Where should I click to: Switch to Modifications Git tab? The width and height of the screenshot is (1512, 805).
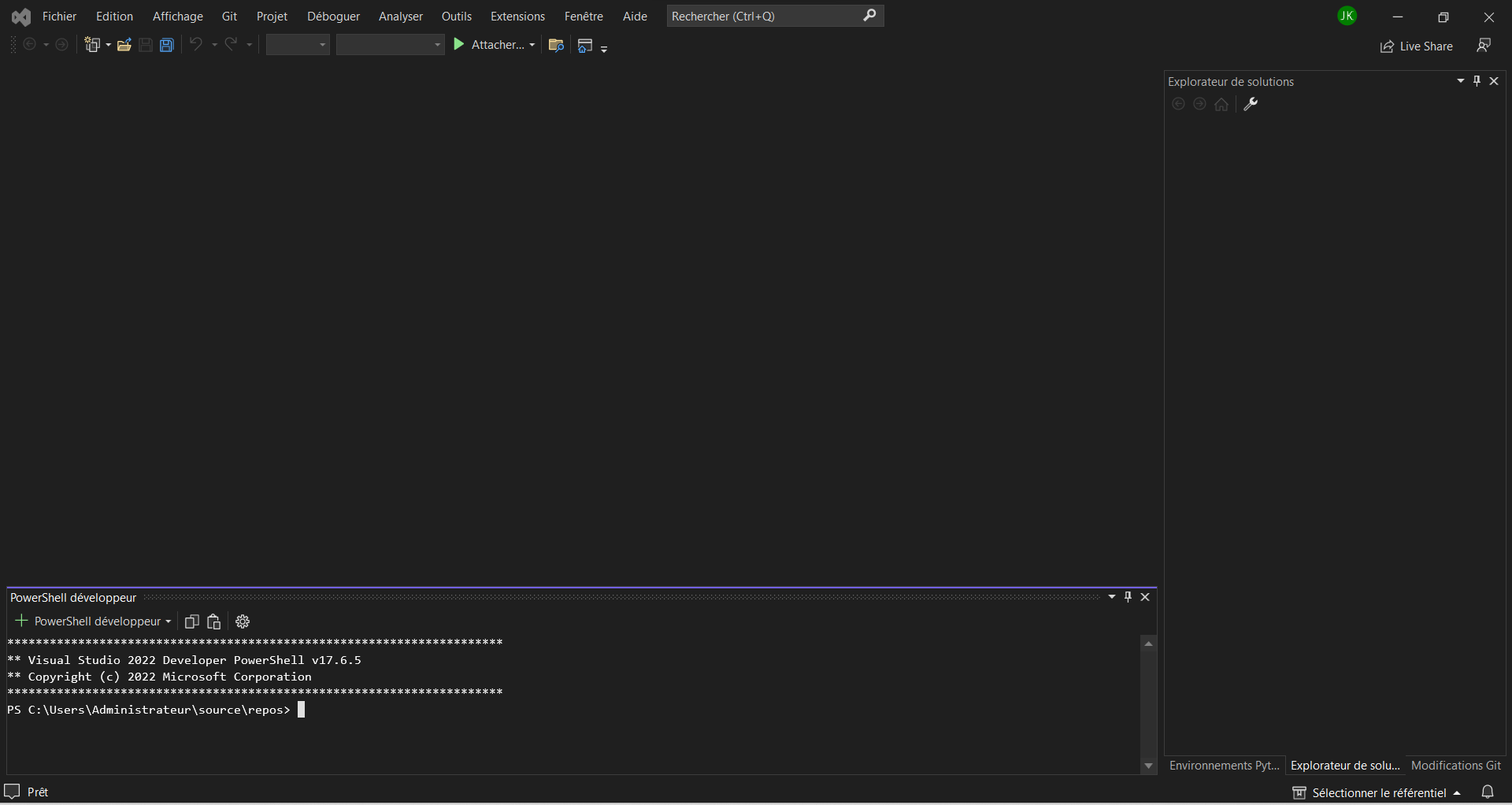1456,766
